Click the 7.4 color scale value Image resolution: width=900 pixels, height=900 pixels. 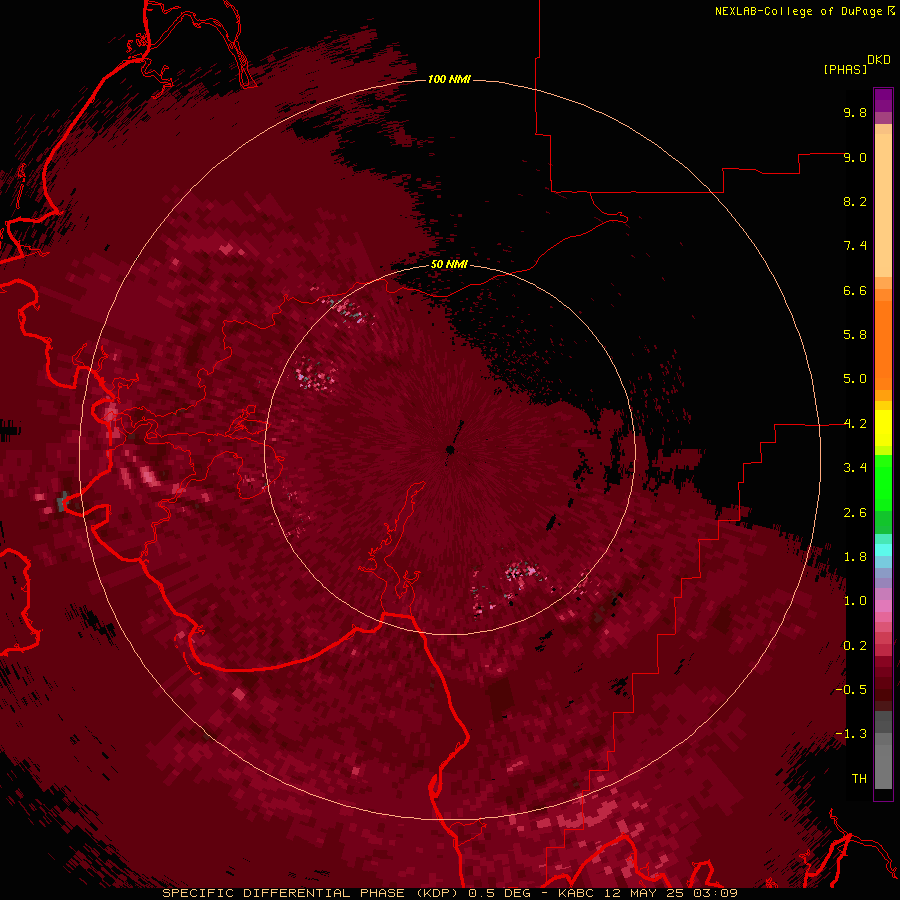pos(855,246)
